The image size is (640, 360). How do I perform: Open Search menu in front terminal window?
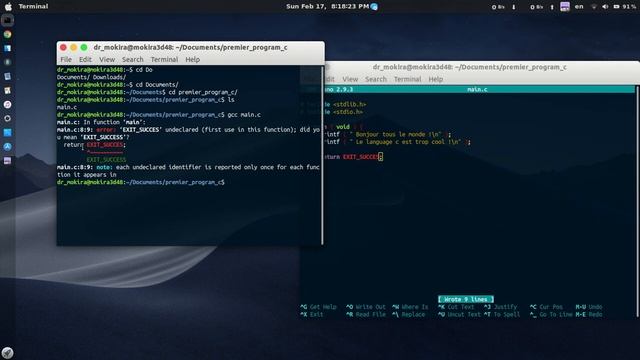133,60
